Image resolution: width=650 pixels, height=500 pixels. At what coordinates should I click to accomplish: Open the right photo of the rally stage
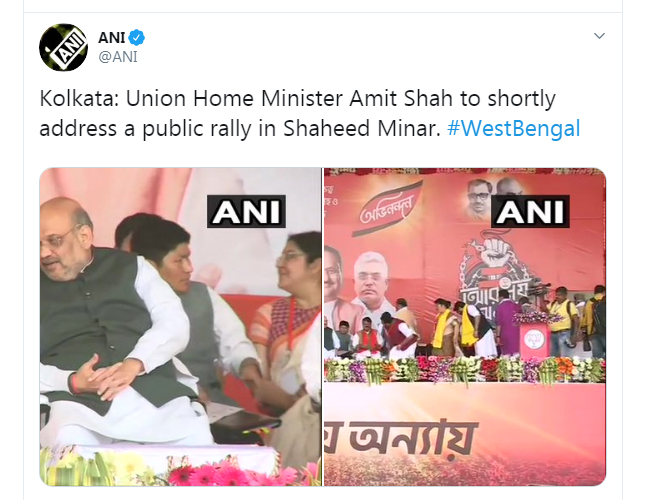(465, 327)
